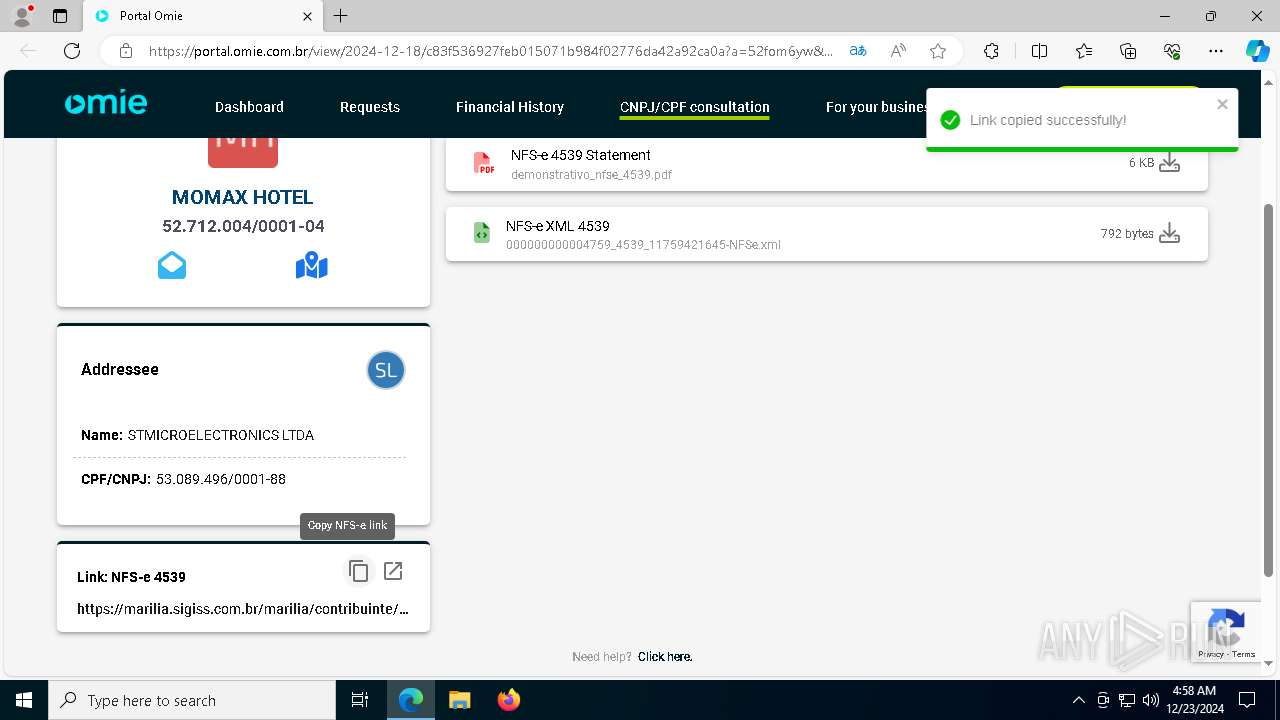Toggle split screen view
This screenshot has width=1280, height=720.
1039,51
